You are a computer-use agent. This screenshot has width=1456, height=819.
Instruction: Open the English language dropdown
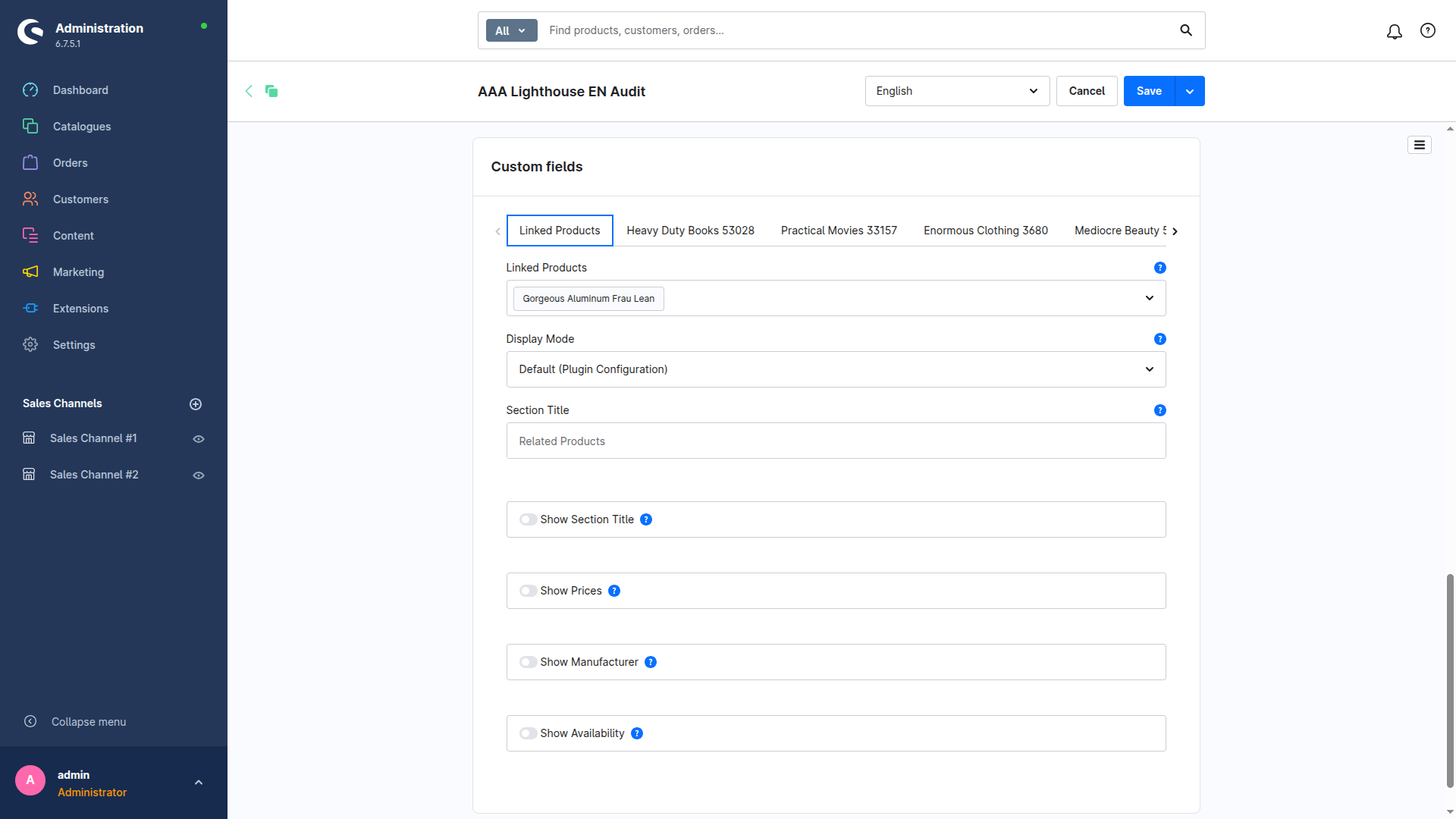coord(957,91)
